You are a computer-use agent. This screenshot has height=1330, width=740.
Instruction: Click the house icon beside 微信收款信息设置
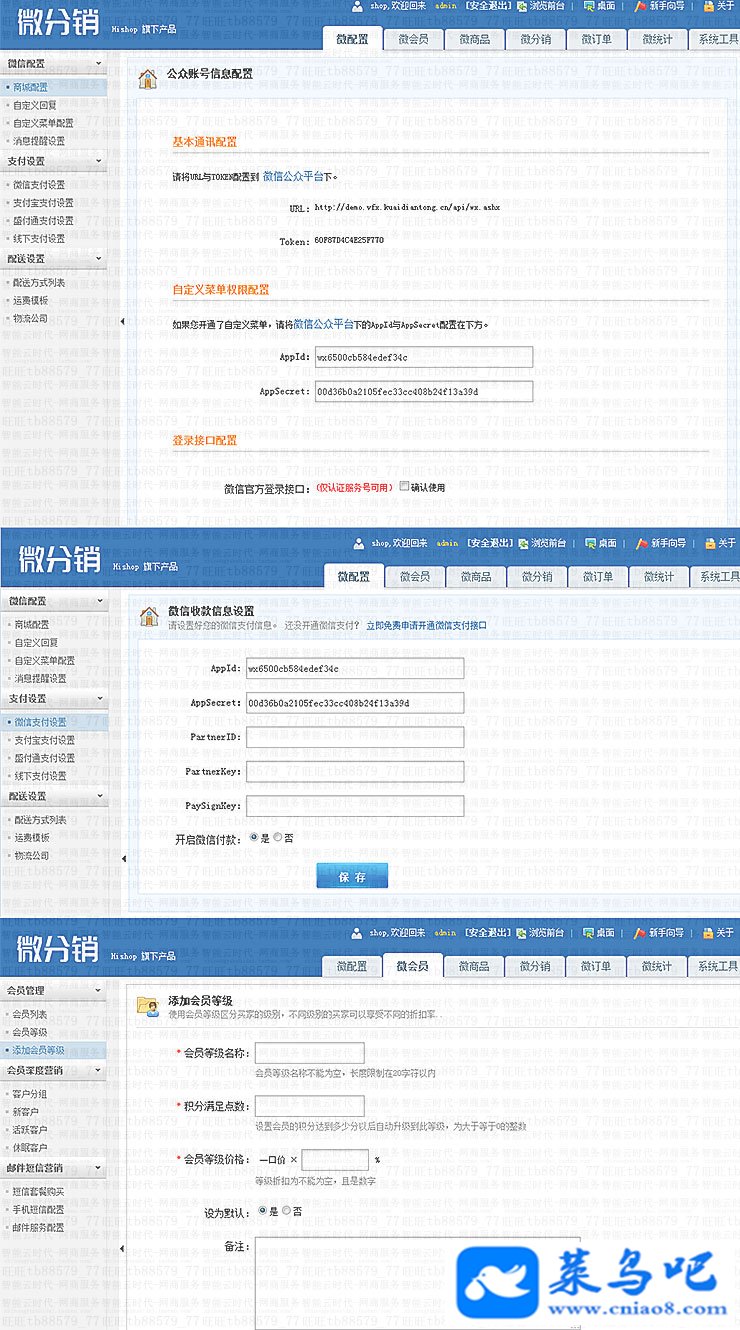point(149,616)
